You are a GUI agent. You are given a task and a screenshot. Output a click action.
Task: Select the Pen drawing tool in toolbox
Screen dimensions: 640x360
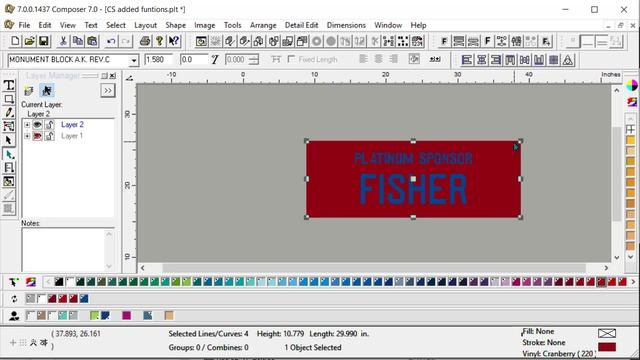click(9, 112)
